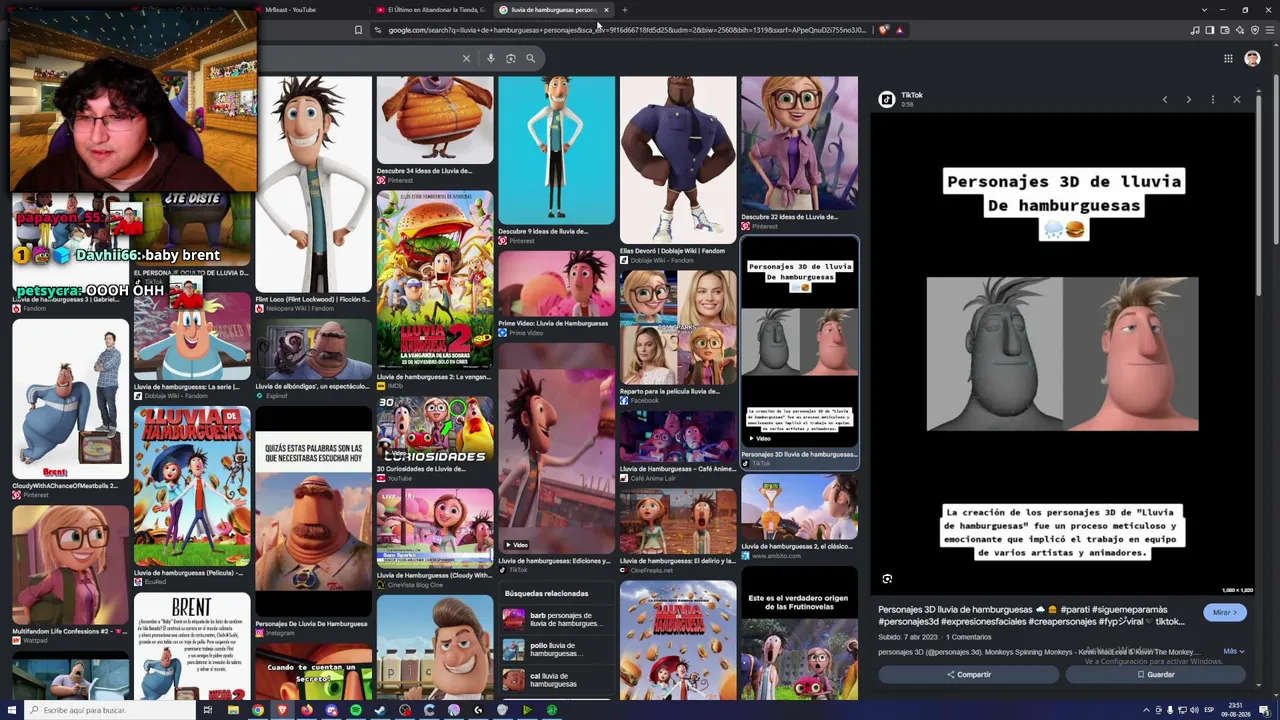Bookmark this page in the address bar
This screenshot has width=1280, height=720.
[x=358, y=30]
